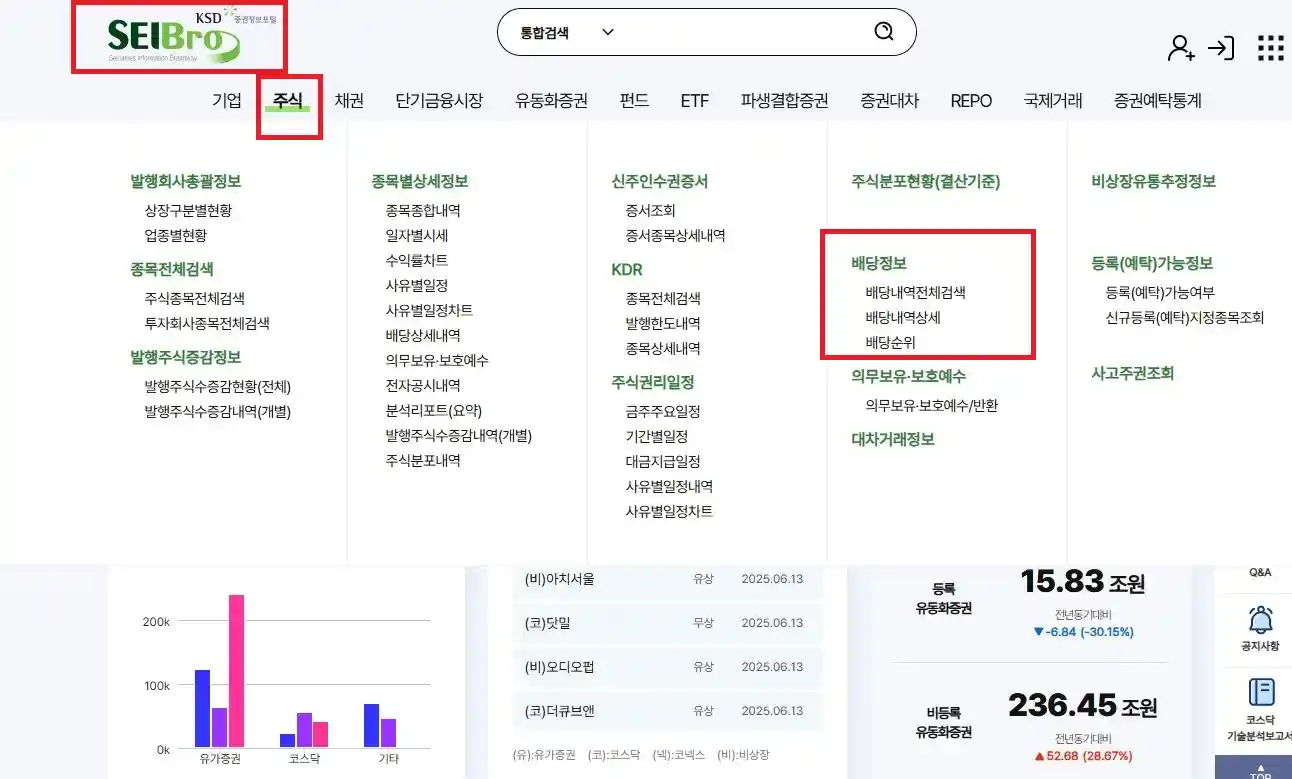Open 사유별일정
Image resolution: width=1292 pixels, height=779 pixels.
click(416, 285)
